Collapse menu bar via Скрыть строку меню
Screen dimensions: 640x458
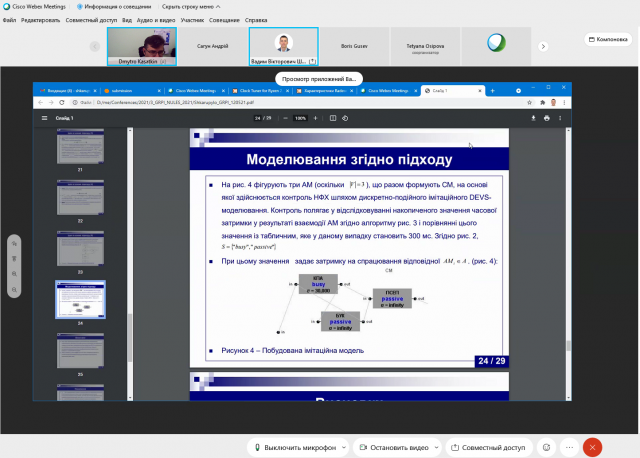tap(191, 7)
